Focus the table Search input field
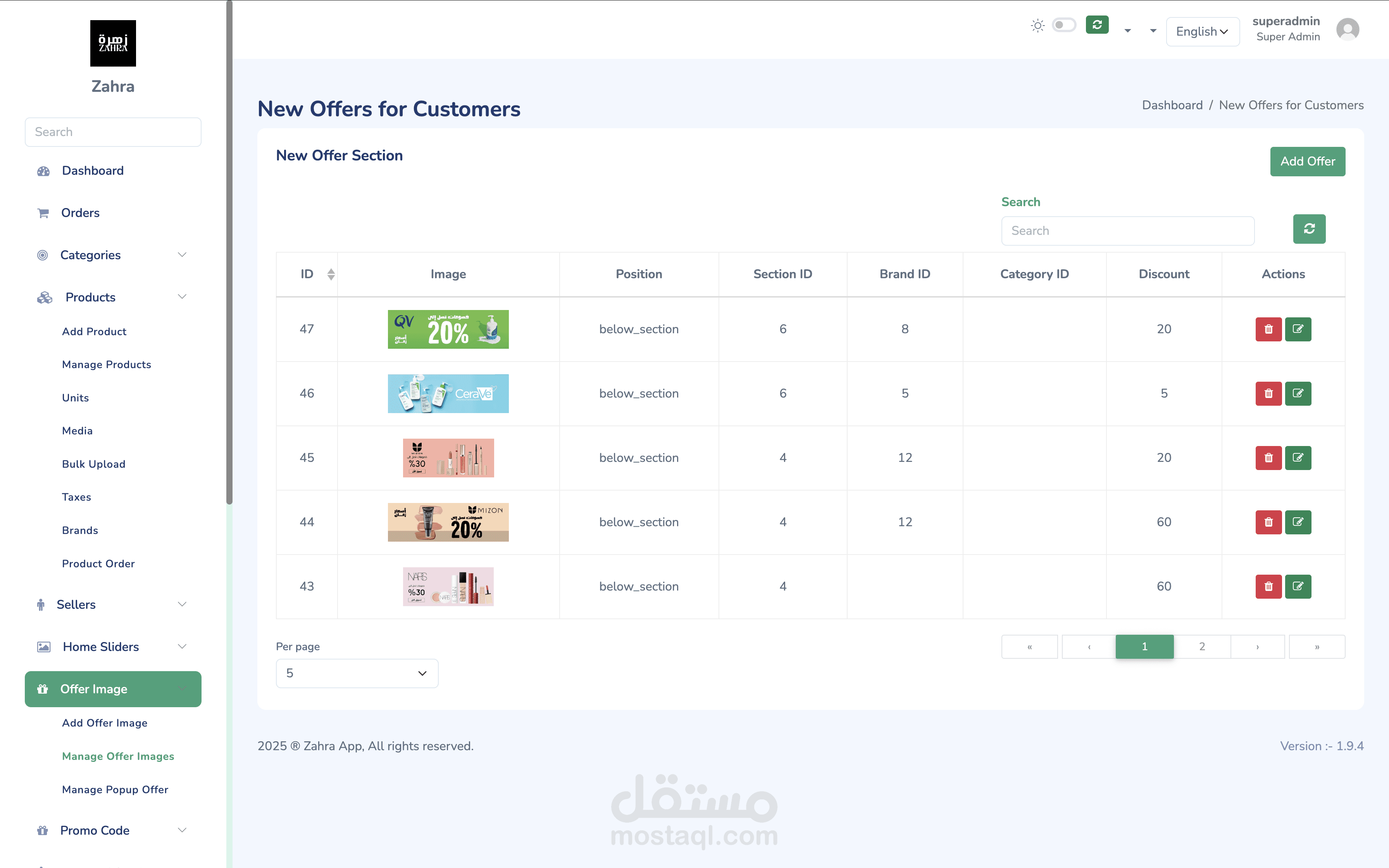Image resolution: width=1389 pixels, height=868 pixels. point(1128,231)
